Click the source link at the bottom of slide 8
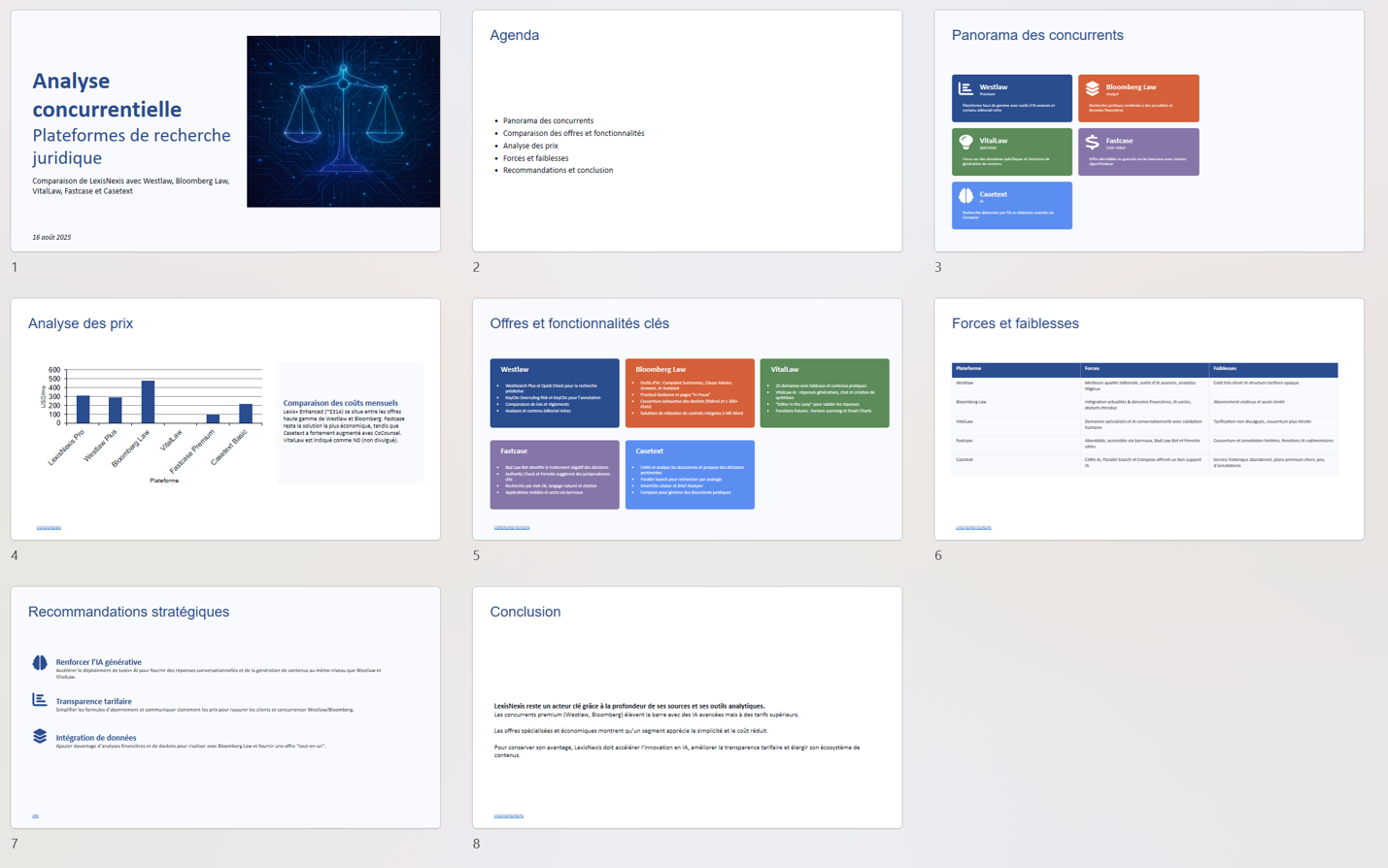The width and height of the screenshot is (1388, 868). tap(509, 816)
